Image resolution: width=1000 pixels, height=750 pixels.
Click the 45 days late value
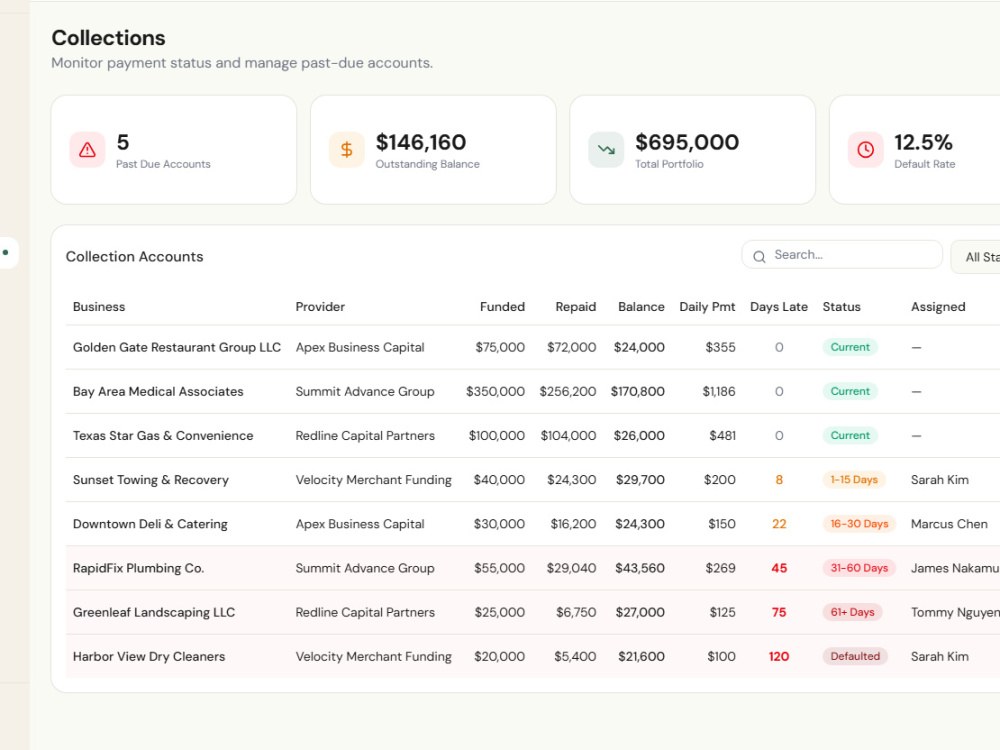click(779, 568)
